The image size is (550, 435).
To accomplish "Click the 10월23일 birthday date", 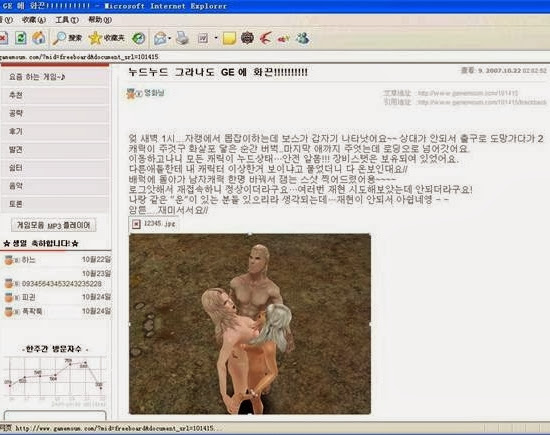I will (96, 274).
